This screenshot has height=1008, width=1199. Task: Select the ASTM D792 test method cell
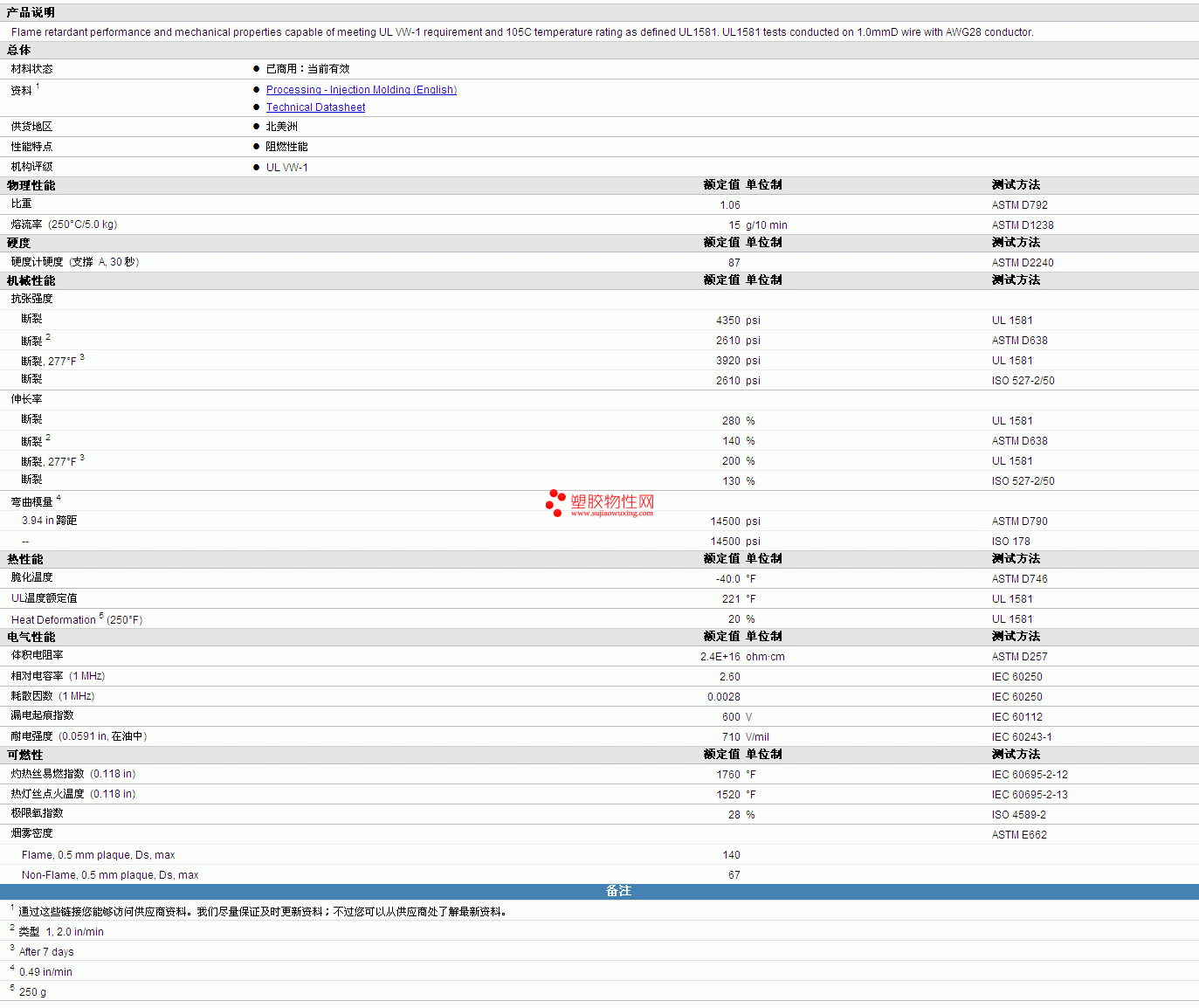[x=1019, y=205]
